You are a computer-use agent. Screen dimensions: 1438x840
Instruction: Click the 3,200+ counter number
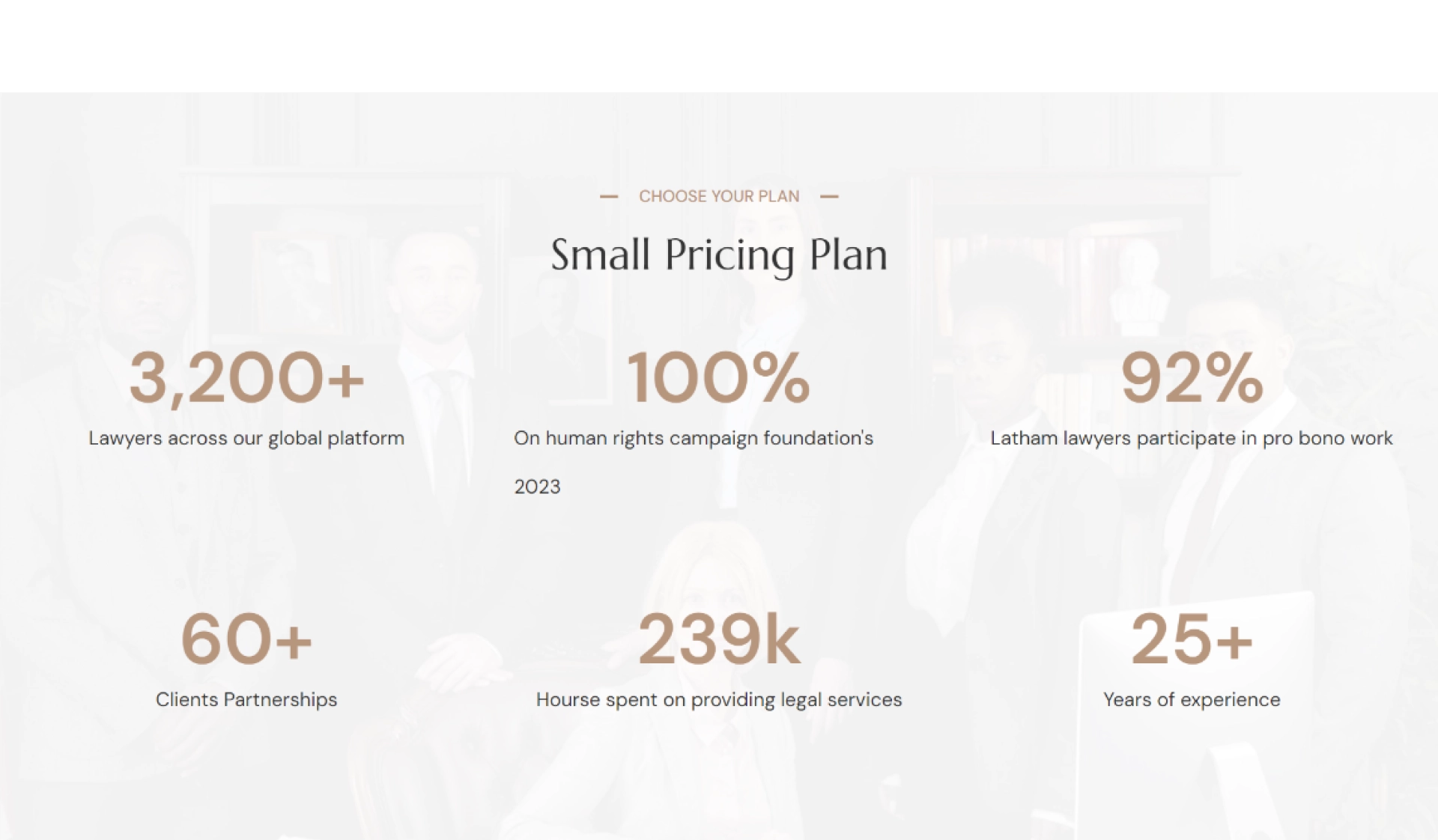click(246, 378)
